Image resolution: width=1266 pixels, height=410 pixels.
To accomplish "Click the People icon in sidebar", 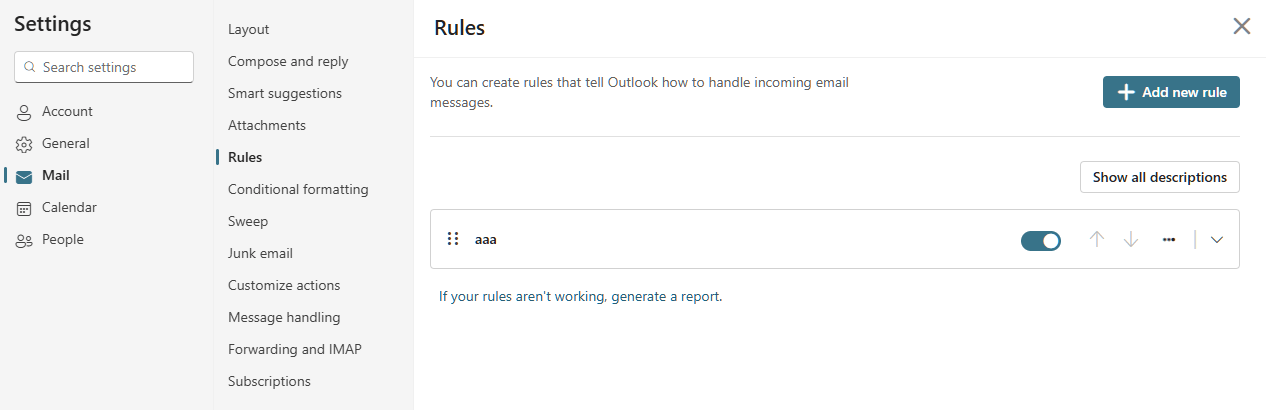I will tap(25, 240).
